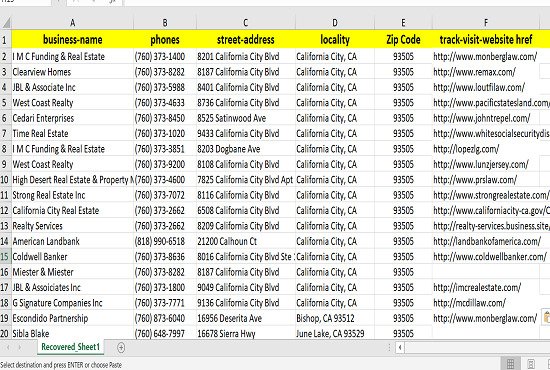Click the http://www.prslaw.com/ cell
550x370 pixels.
[486, 180]
